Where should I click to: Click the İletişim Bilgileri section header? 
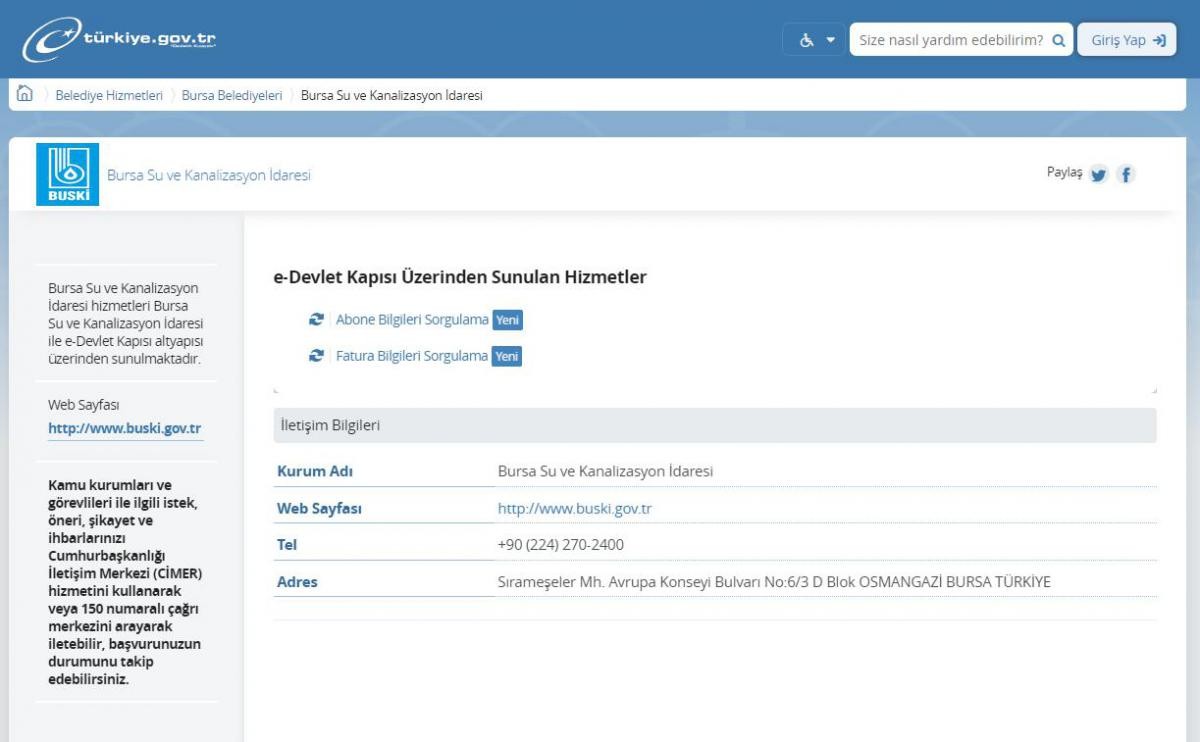[331, 426]
